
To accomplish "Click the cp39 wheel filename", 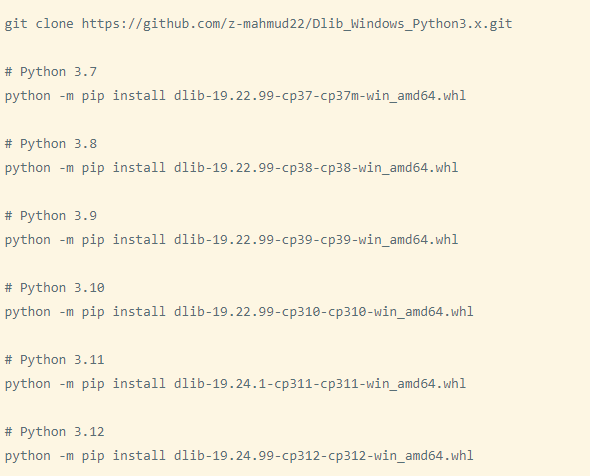I will point(316,240).
